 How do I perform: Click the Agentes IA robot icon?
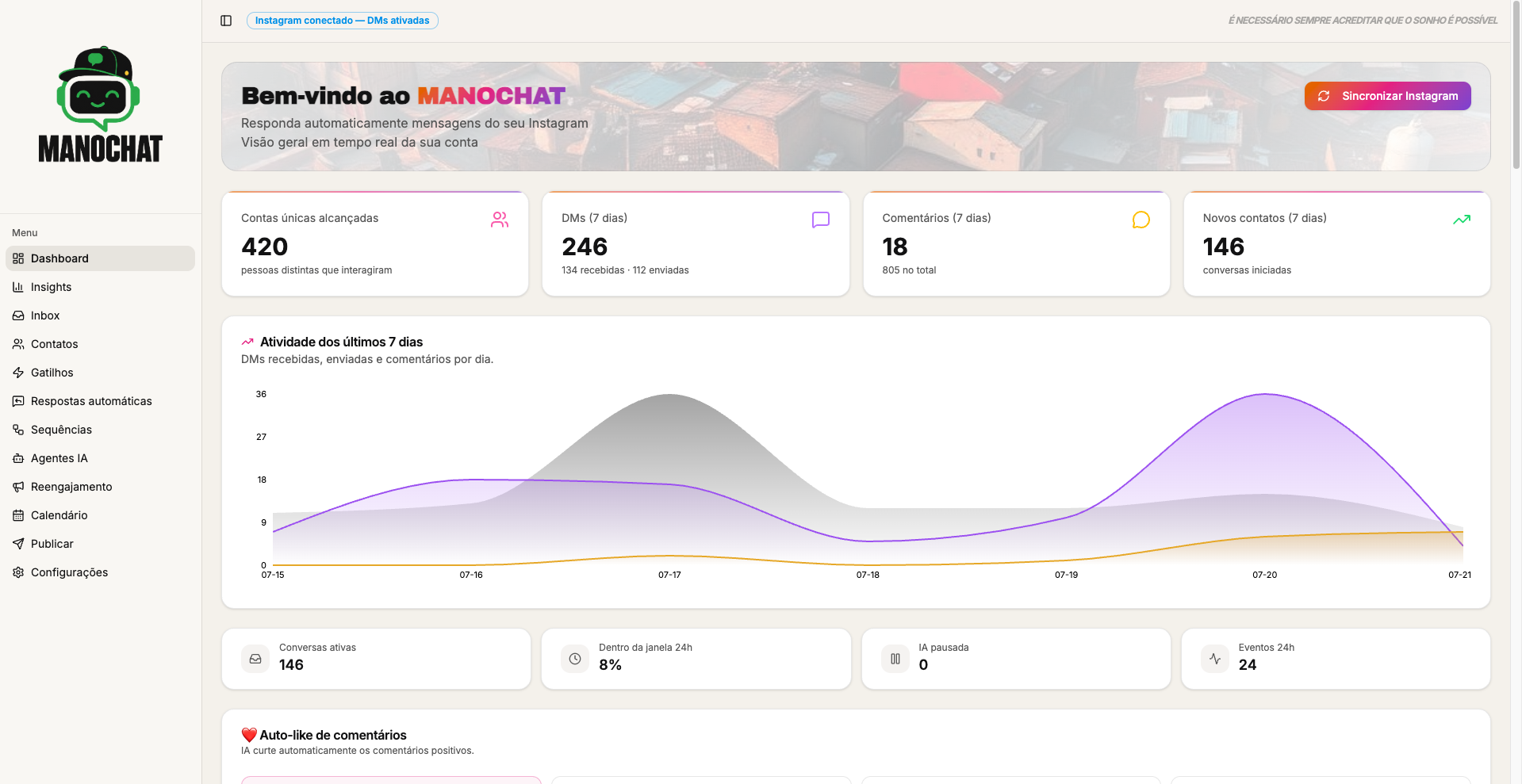(x=18, y=458)
